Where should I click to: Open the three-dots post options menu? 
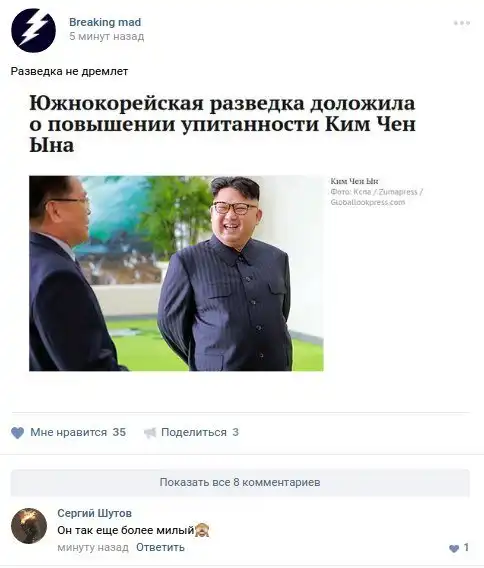tap(462, 23)
